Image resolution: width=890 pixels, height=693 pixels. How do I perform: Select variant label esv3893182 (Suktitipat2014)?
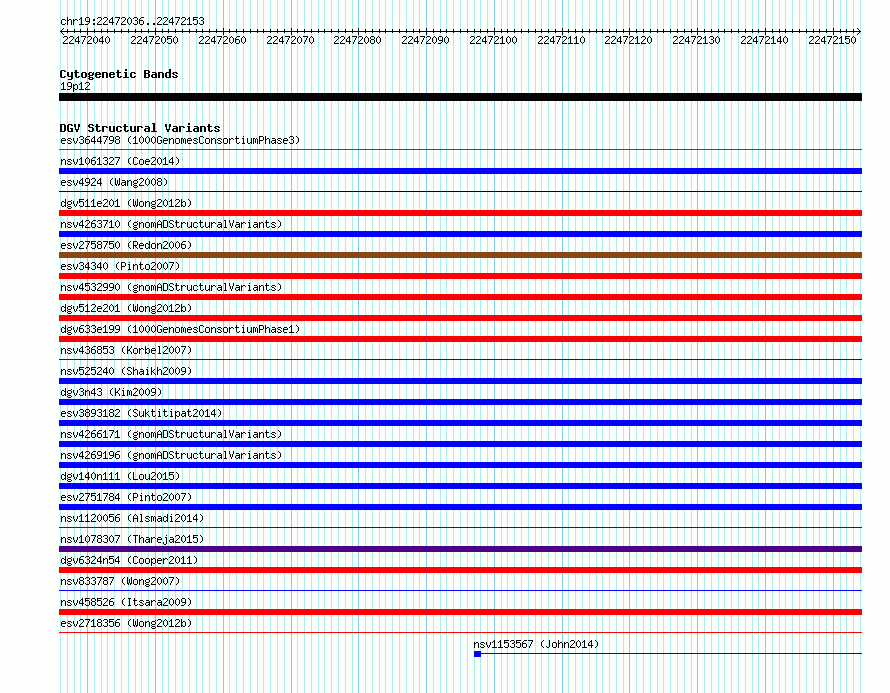(x=141, y=413)
